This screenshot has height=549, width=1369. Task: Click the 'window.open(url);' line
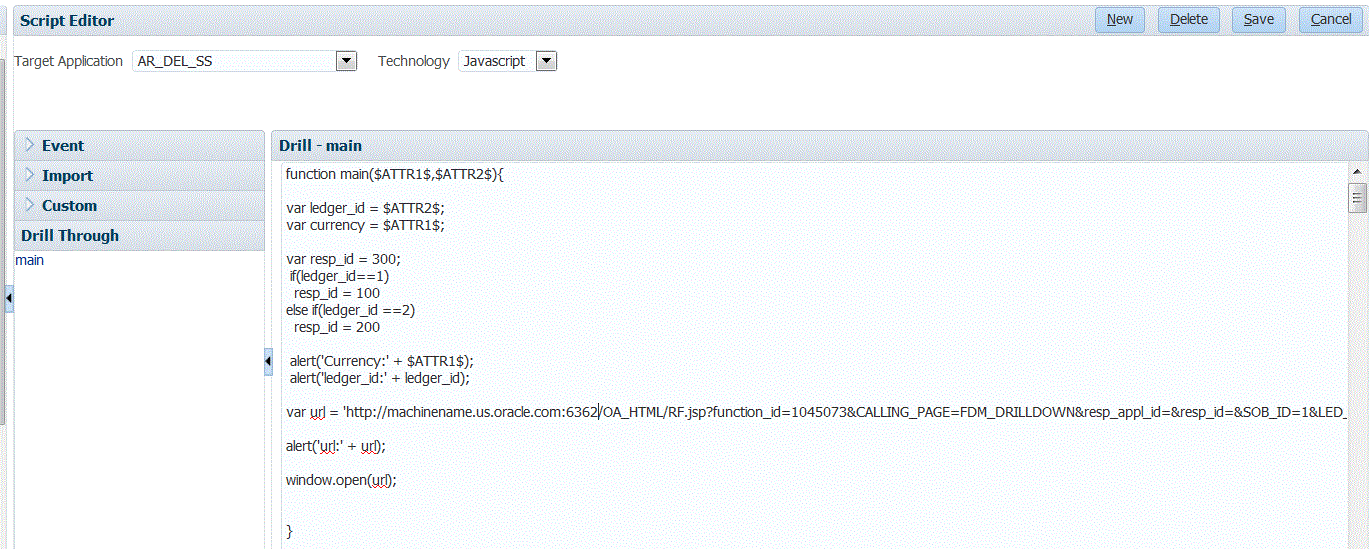click(341, 480)
